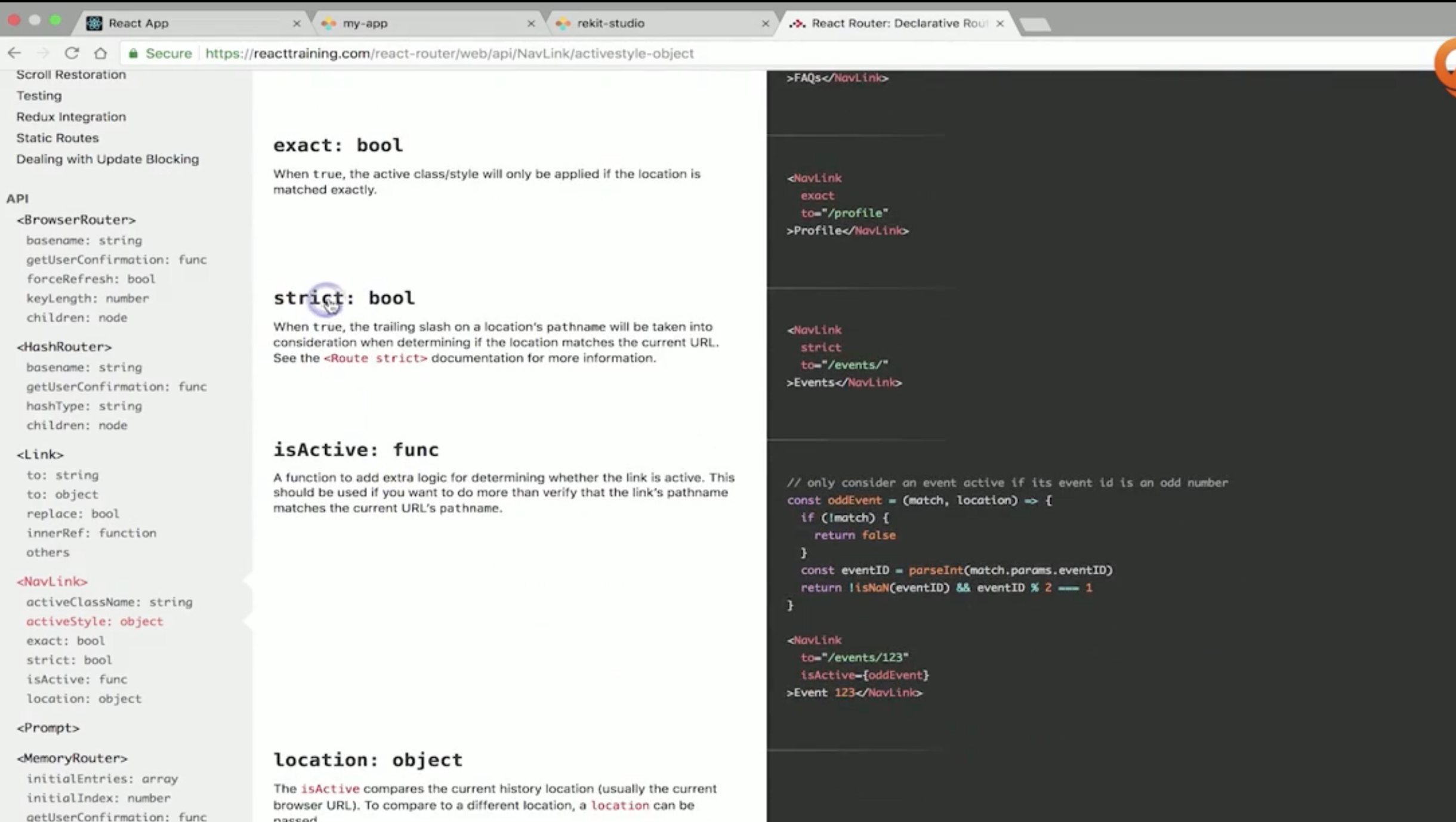
Task: Click the strict: bool heading
Action: 344,298
